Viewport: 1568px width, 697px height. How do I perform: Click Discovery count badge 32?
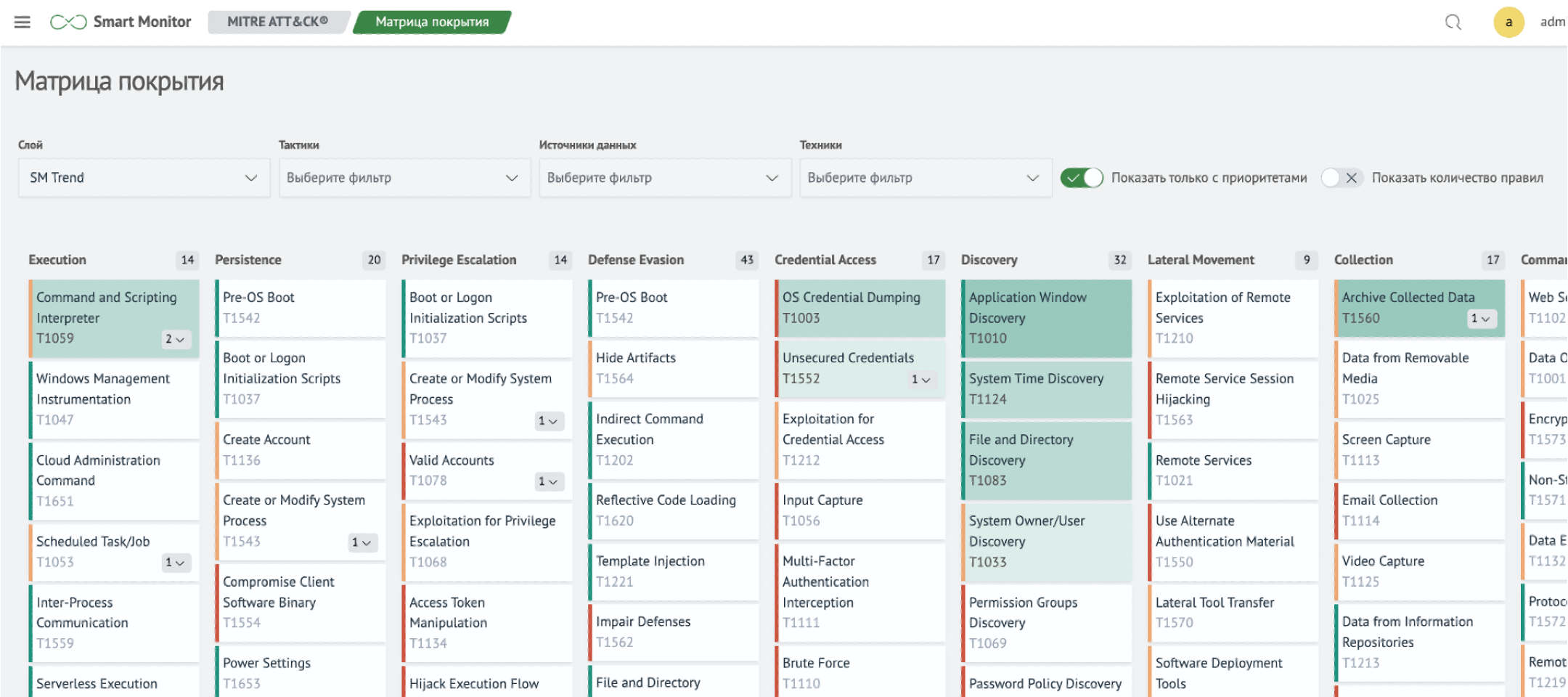[x=1120, y=260]
